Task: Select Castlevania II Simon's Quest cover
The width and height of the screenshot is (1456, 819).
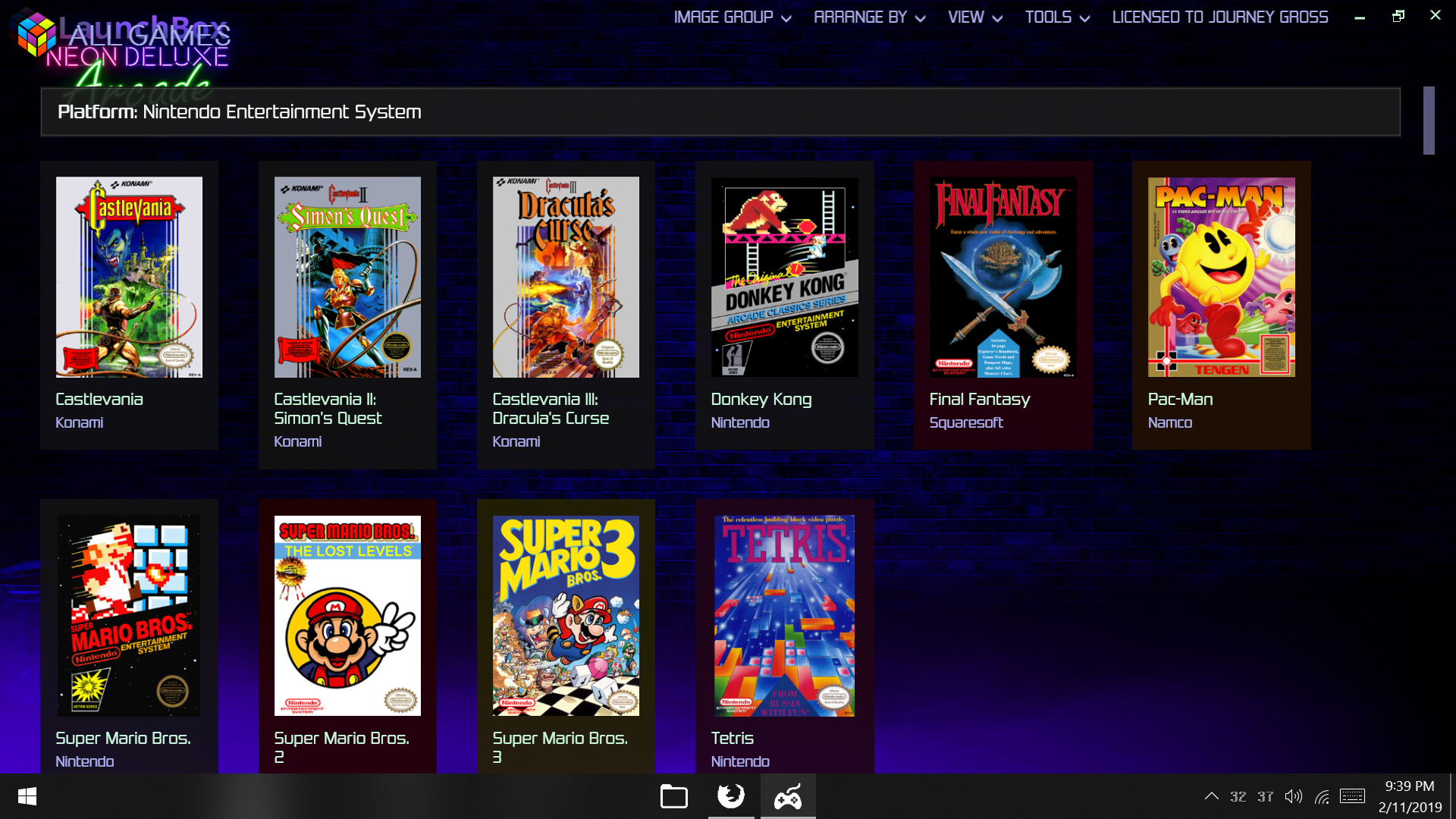Action: click(347, 277)
